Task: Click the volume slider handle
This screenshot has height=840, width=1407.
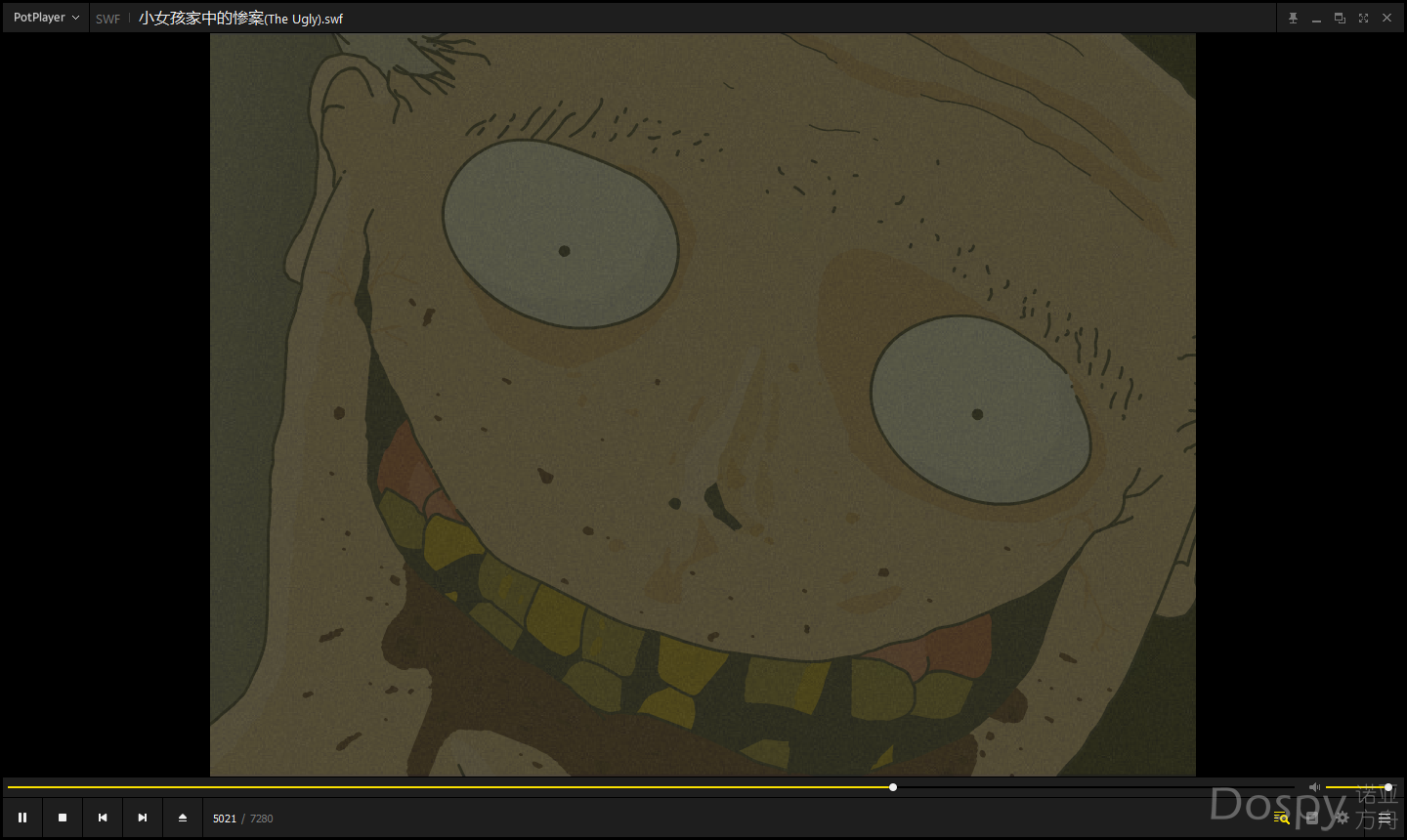Action: [x=1388, y=787]
